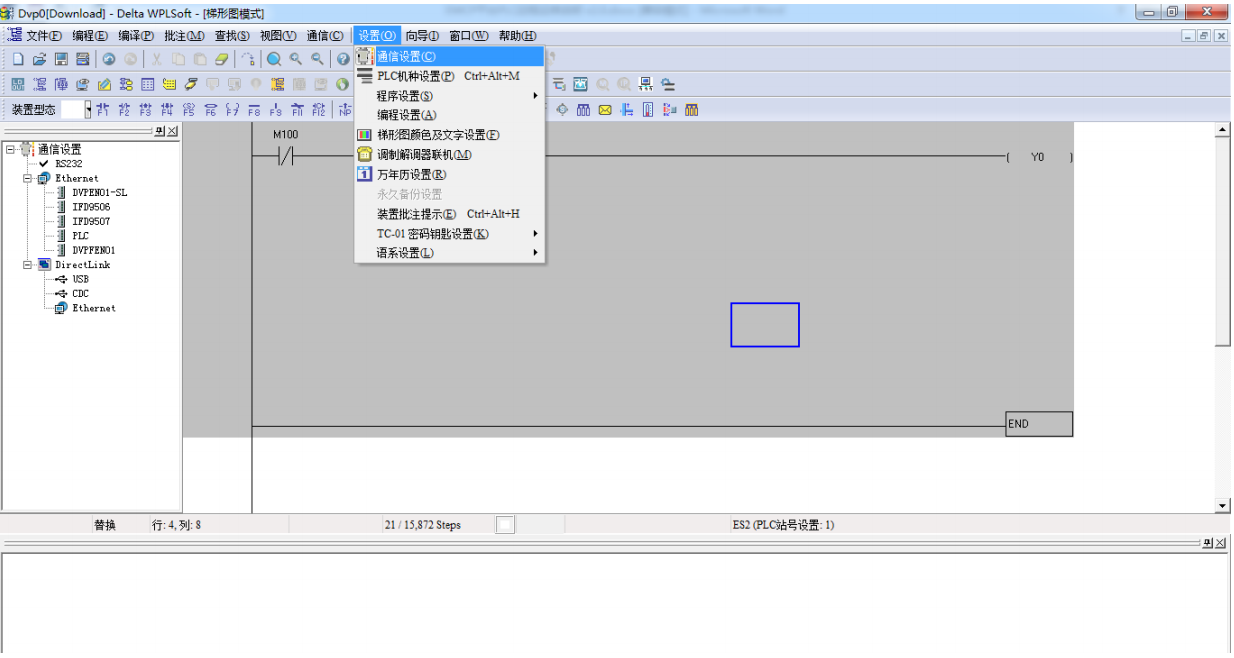Collapse the 通信设置 root tree node

[10, 149]
